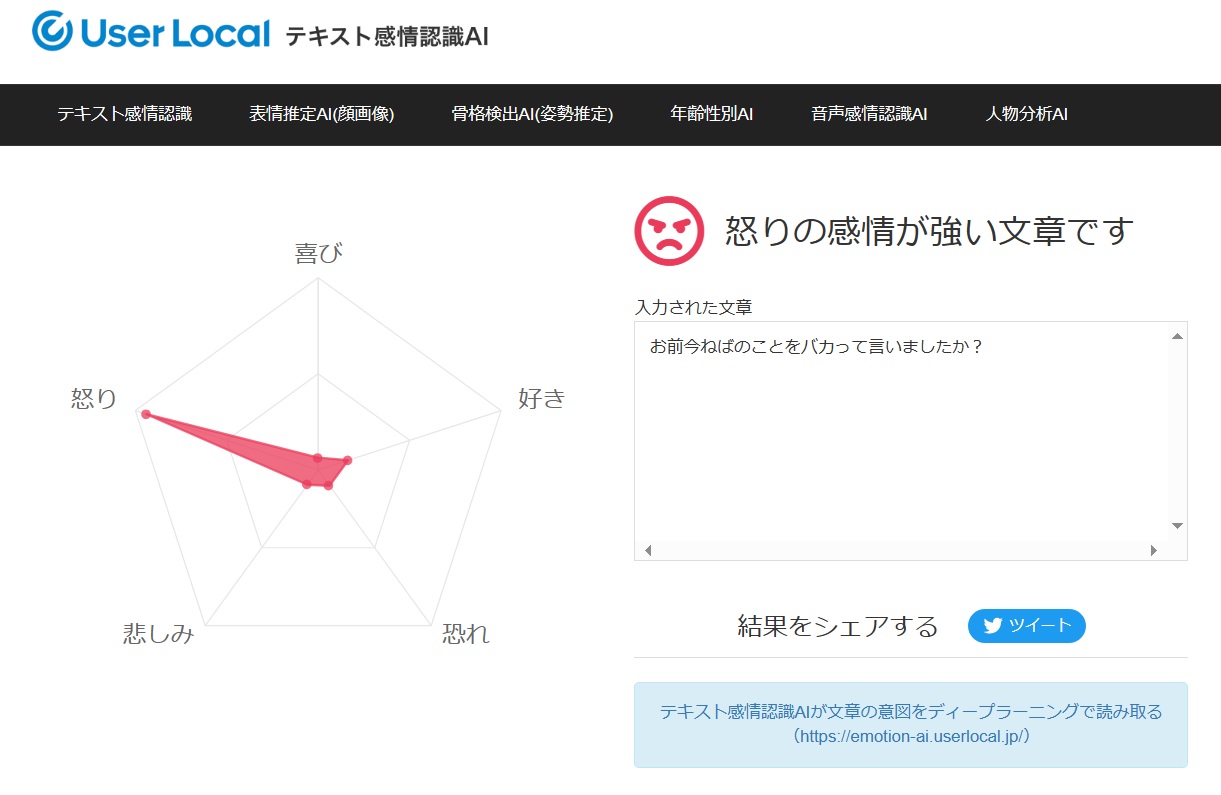This screenshot has width=1221, height=795.
Task: Click the emotion-ai.userlocal.jp link box
Action: pos(910,724)
